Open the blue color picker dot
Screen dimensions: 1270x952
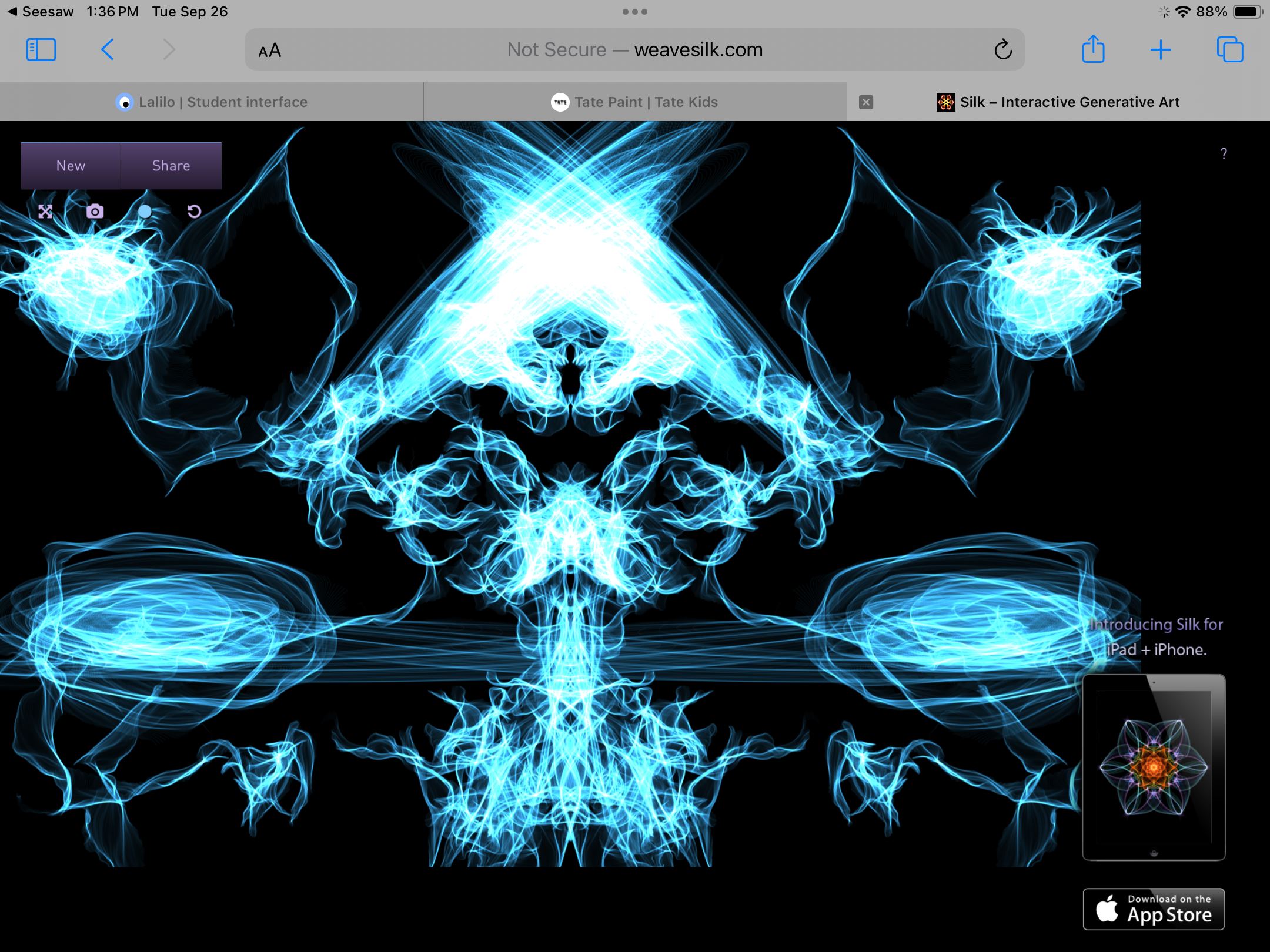(145, 212)
